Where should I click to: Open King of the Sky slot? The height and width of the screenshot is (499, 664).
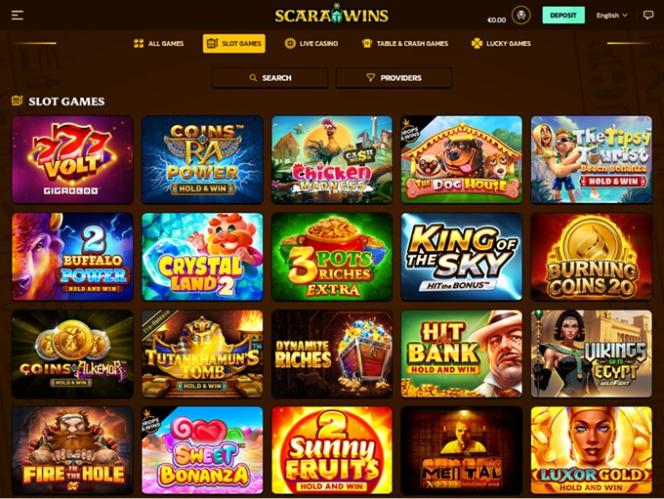[462, 257]
